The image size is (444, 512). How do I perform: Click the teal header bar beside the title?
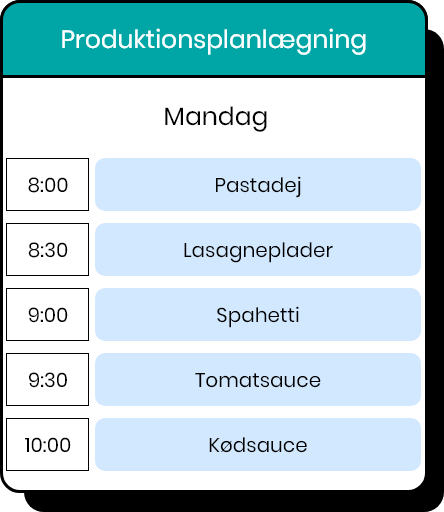pos(397,40)
